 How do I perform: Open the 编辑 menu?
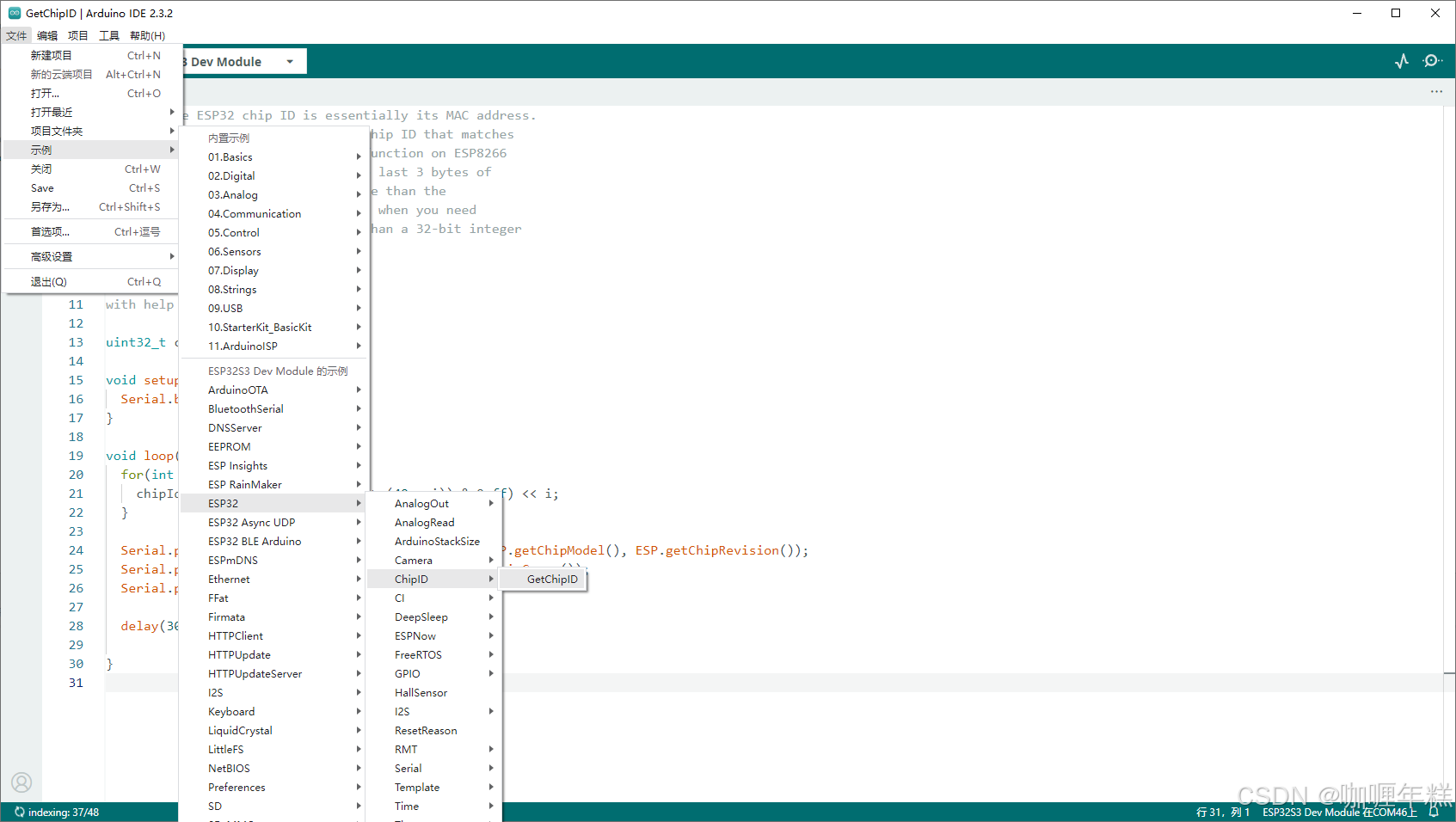click(47, 35)
